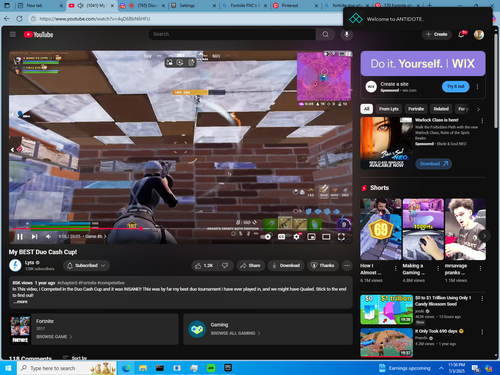Enable miniplayer mode

tap(311, 237)
